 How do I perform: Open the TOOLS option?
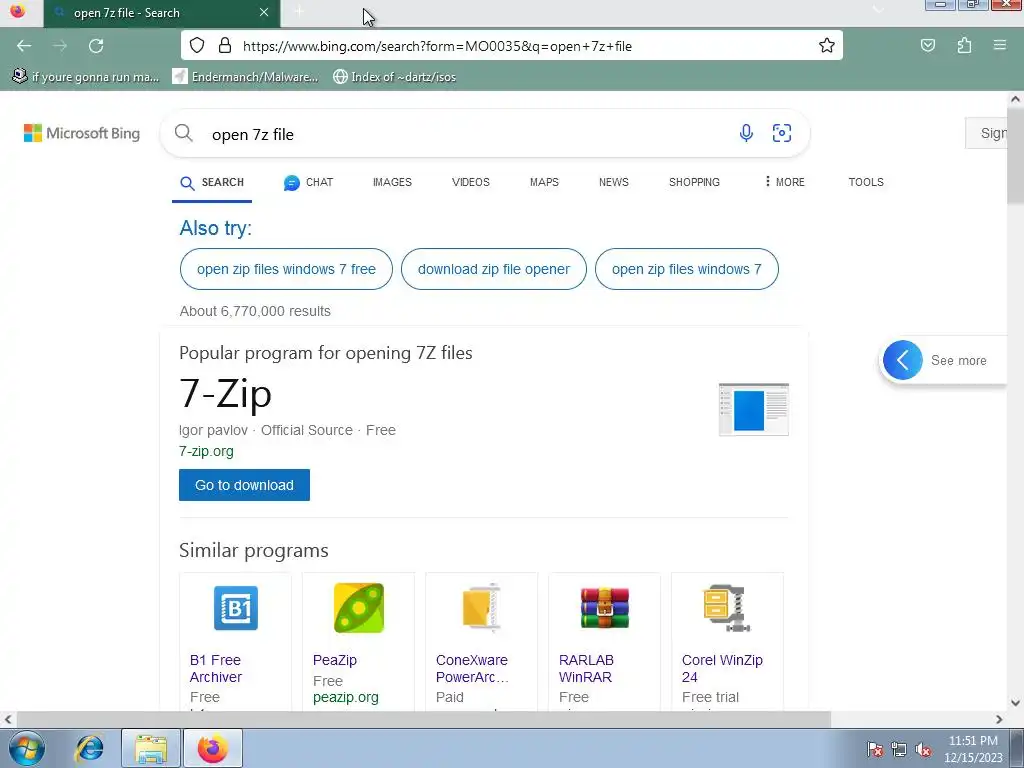coord(866,182)
